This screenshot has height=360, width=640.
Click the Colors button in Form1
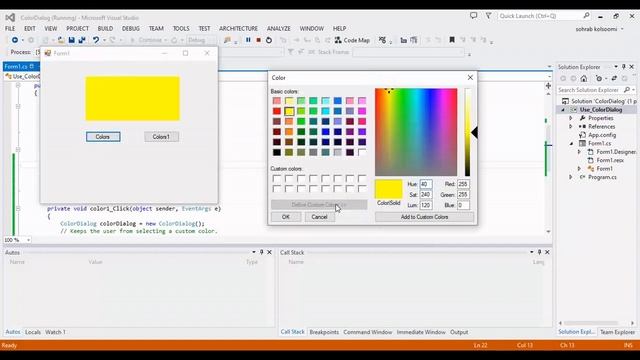pos(103,137)
